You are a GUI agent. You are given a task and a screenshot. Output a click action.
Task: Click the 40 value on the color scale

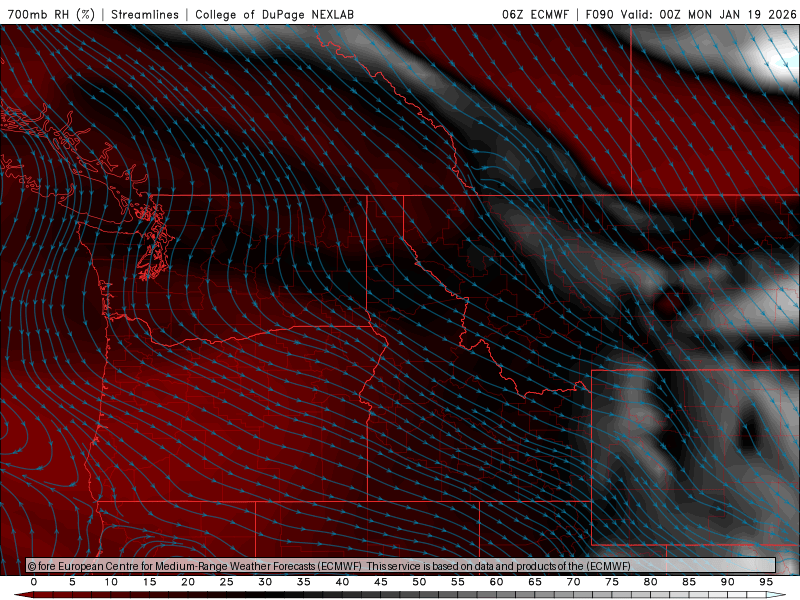342,582
